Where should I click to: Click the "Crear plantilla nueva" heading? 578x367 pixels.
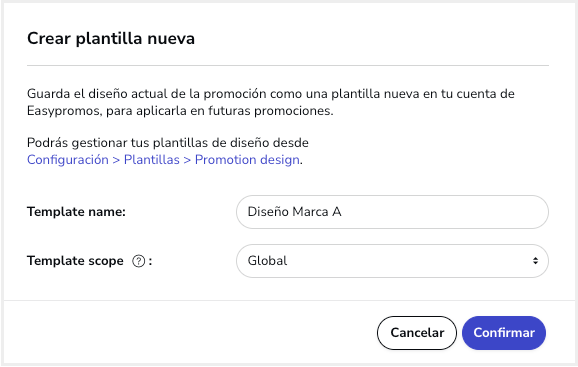[111, 38]
